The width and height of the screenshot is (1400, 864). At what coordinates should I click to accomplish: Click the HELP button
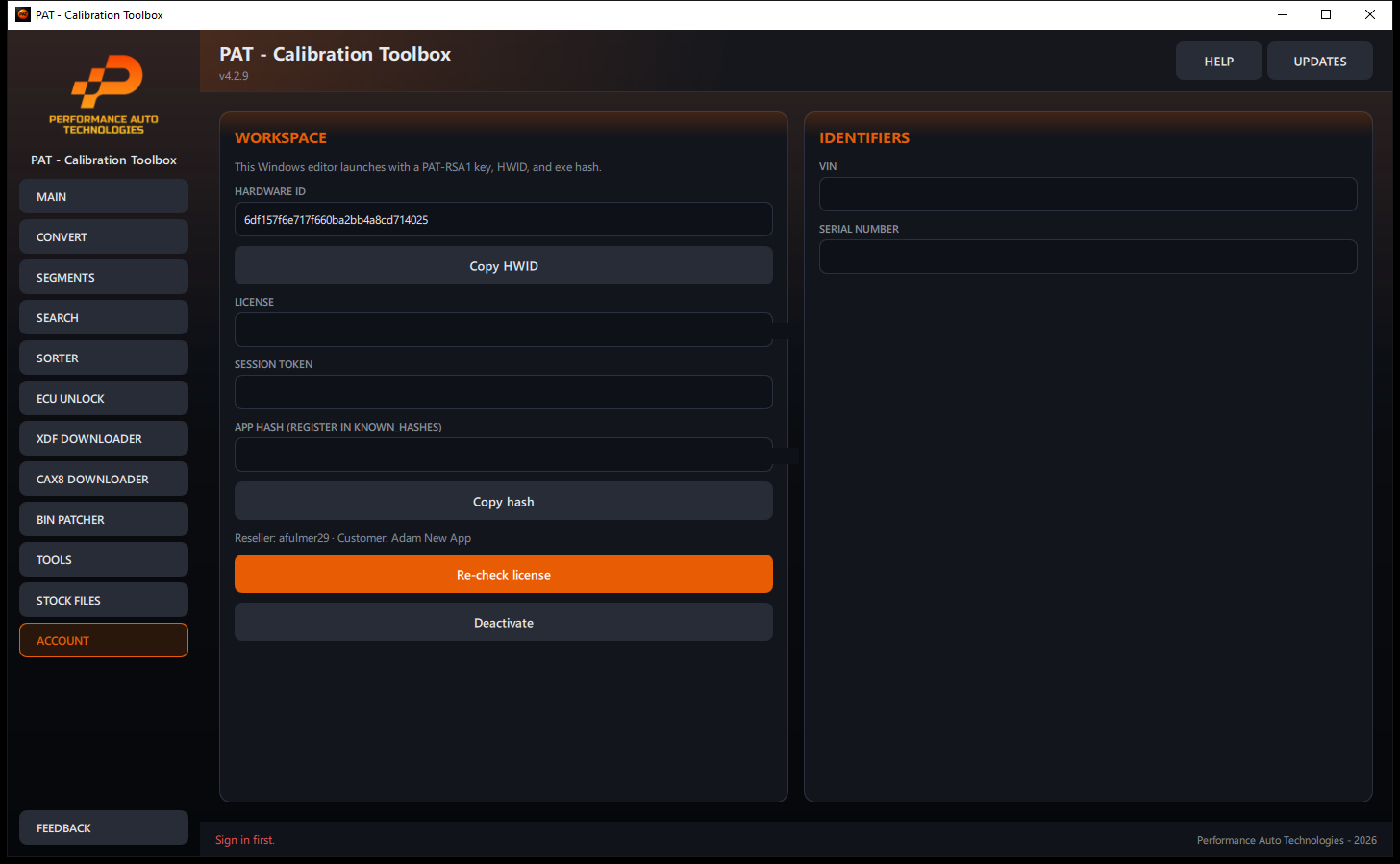pos(1219,61)
